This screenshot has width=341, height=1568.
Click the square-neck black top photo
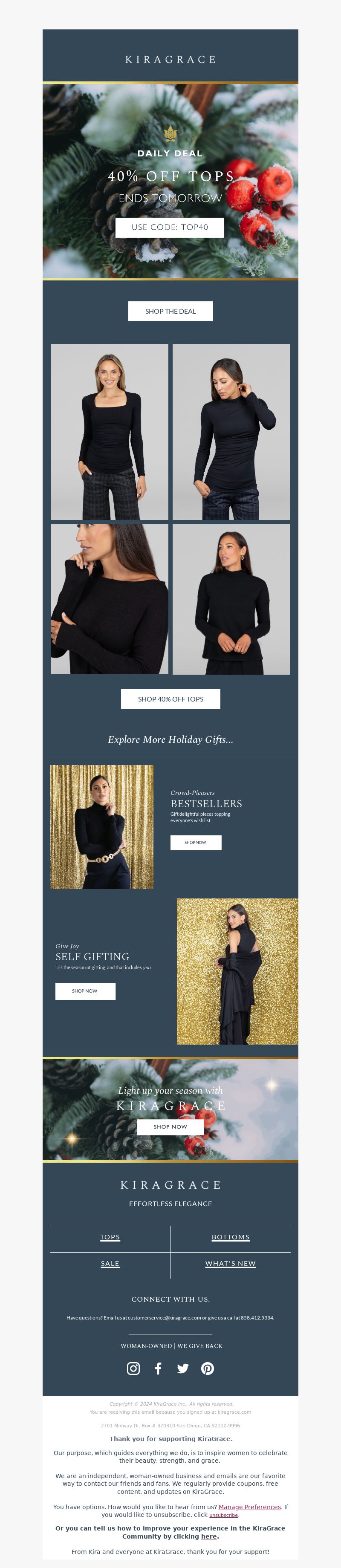pyautogui.click(x=110, y=432)
